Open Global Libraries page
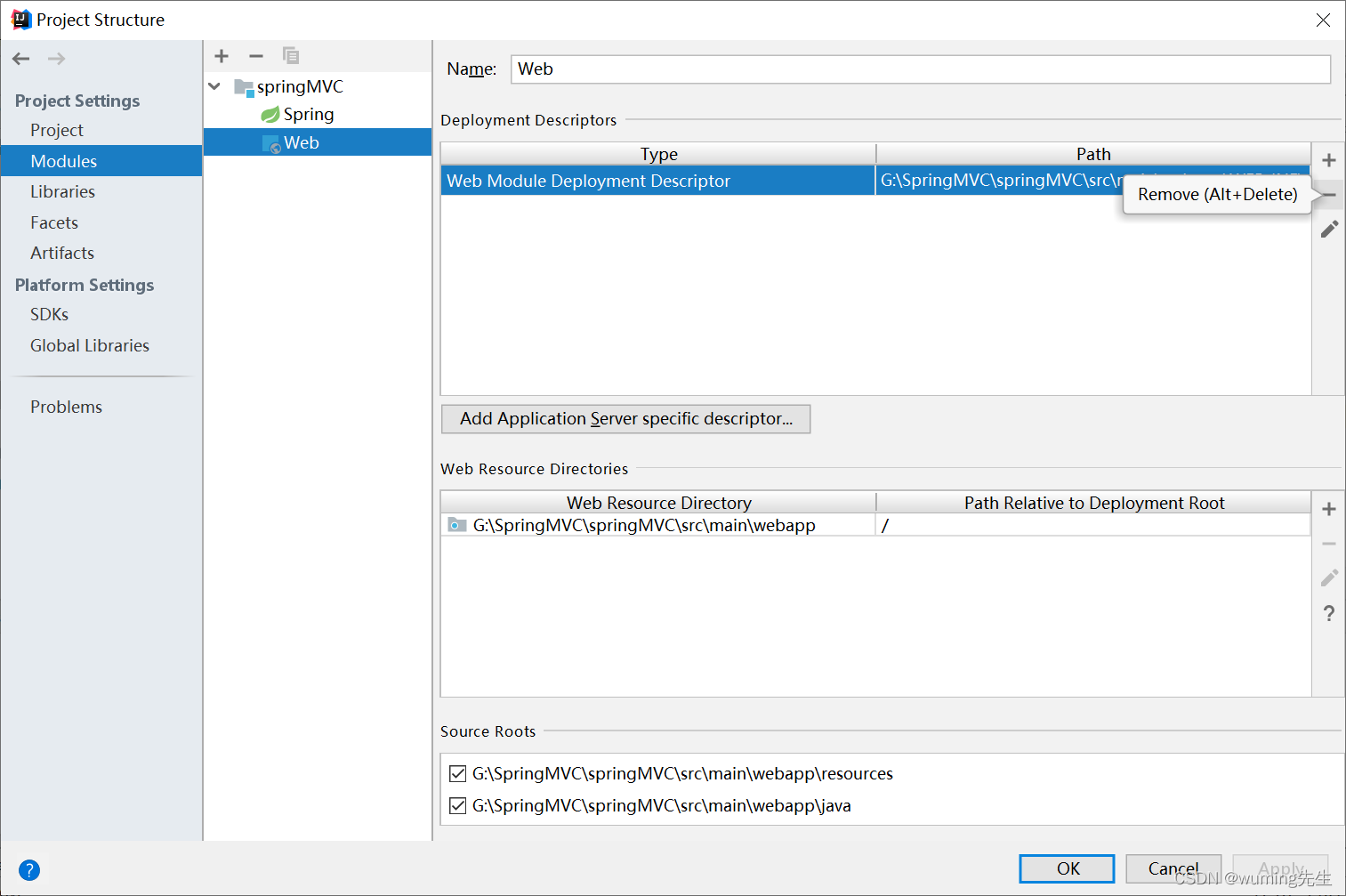Viewport: 1346px width, 896px height. 90,345
